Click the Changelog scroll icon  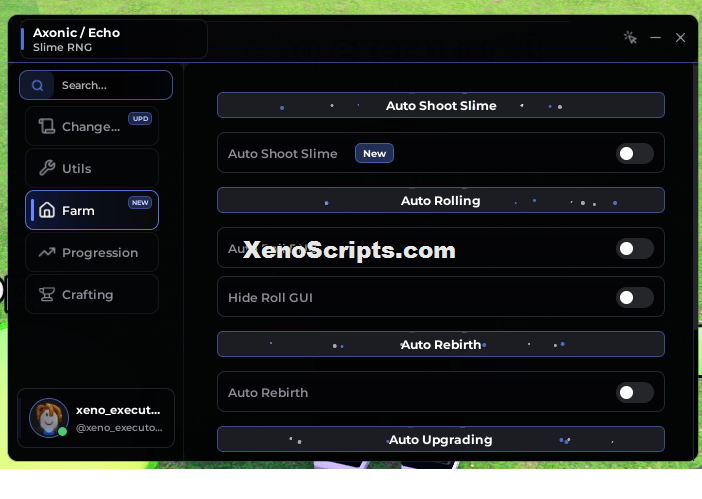point(47,126)
